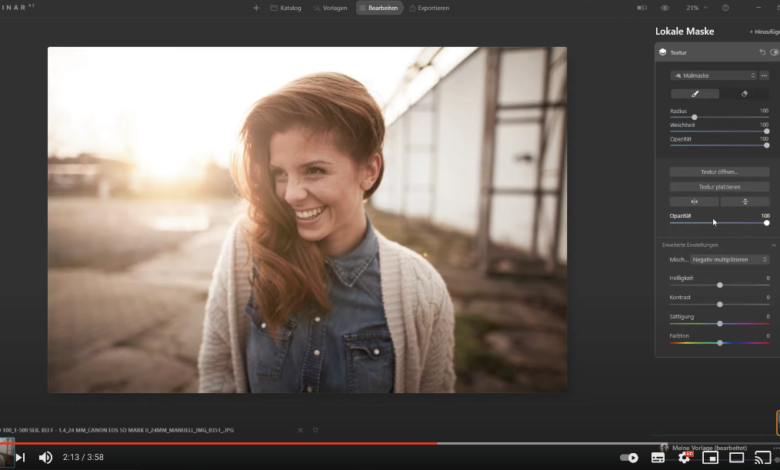Click the Textur öffnen button
The height and width of the screenshot is (470, 780).
(719, 172)
